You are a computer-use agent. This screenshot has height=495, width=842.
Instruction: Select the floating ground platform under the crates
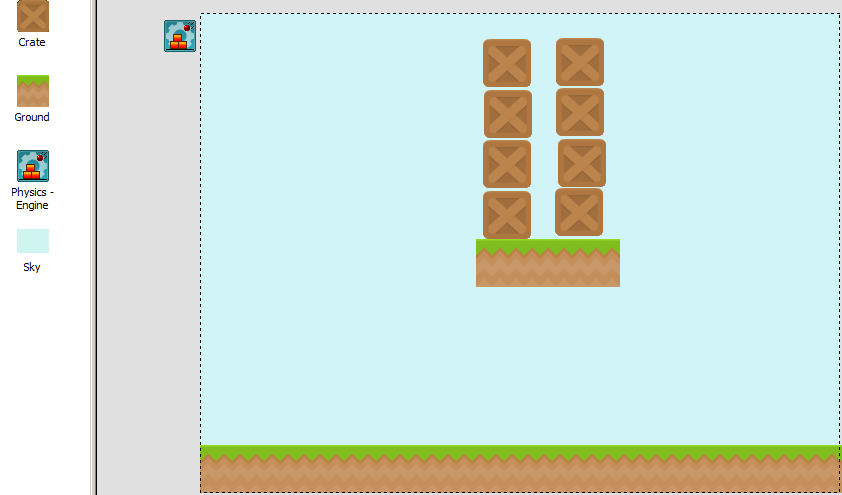[548, 263]
